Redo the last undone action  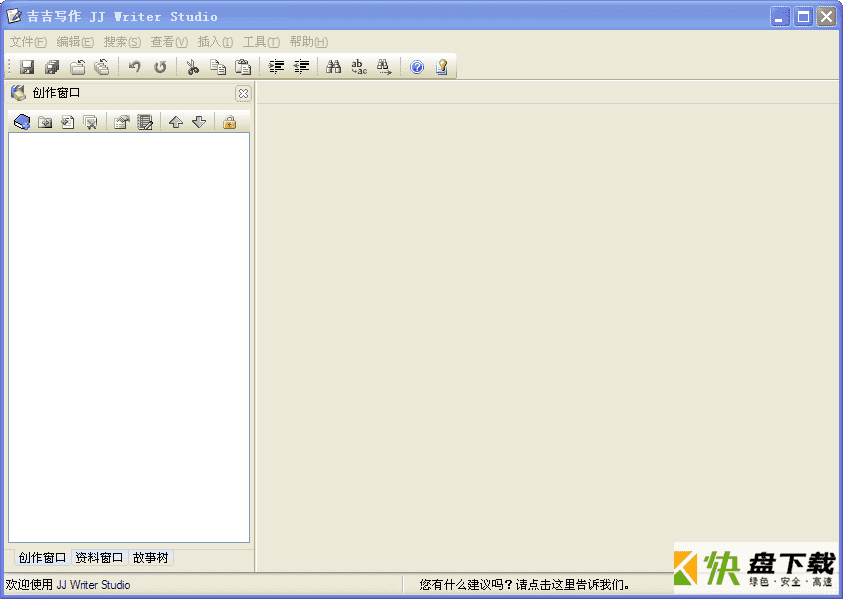(160, 67)
